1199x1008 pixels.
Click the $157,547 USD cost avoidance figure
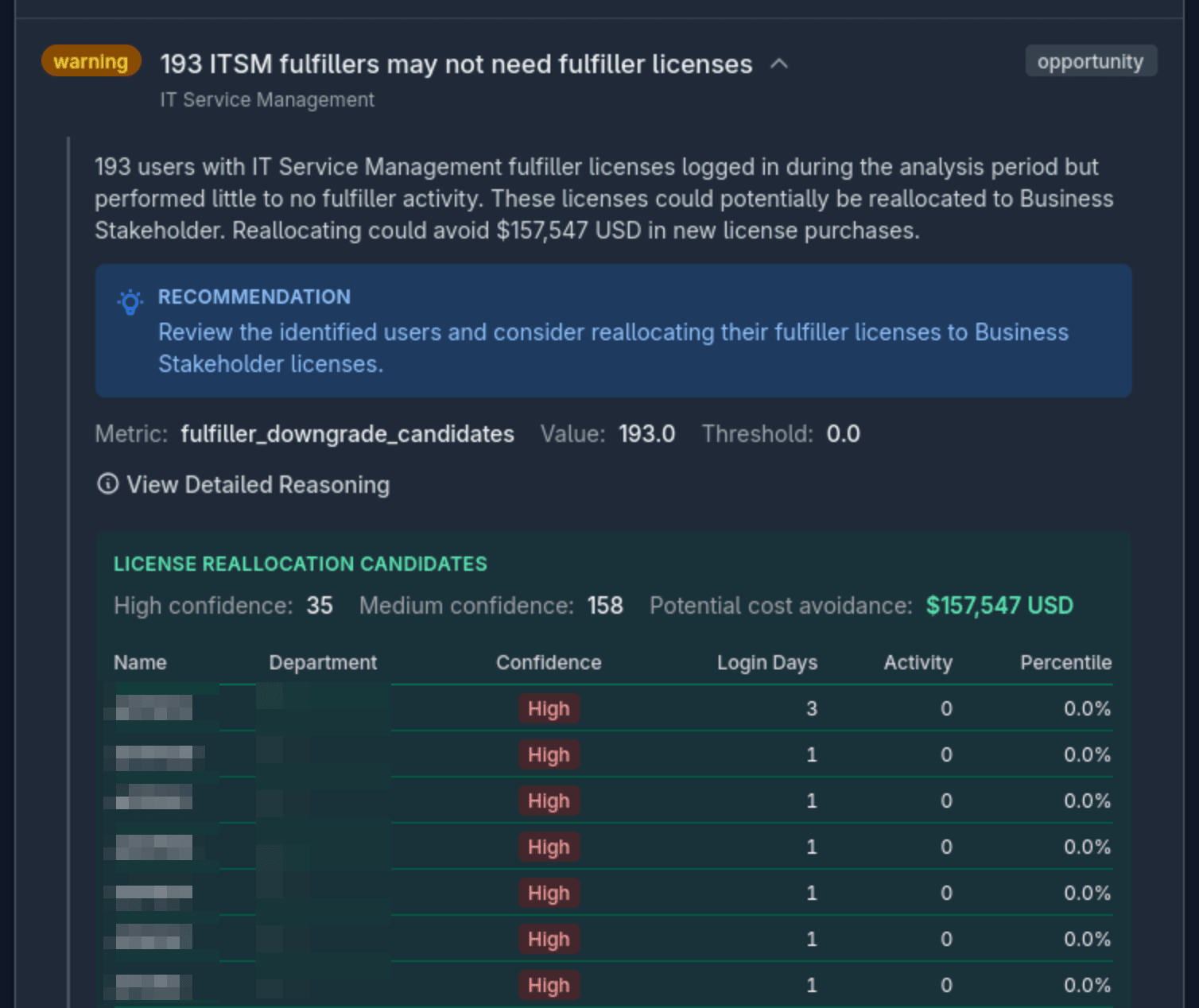tap(999, 605)
